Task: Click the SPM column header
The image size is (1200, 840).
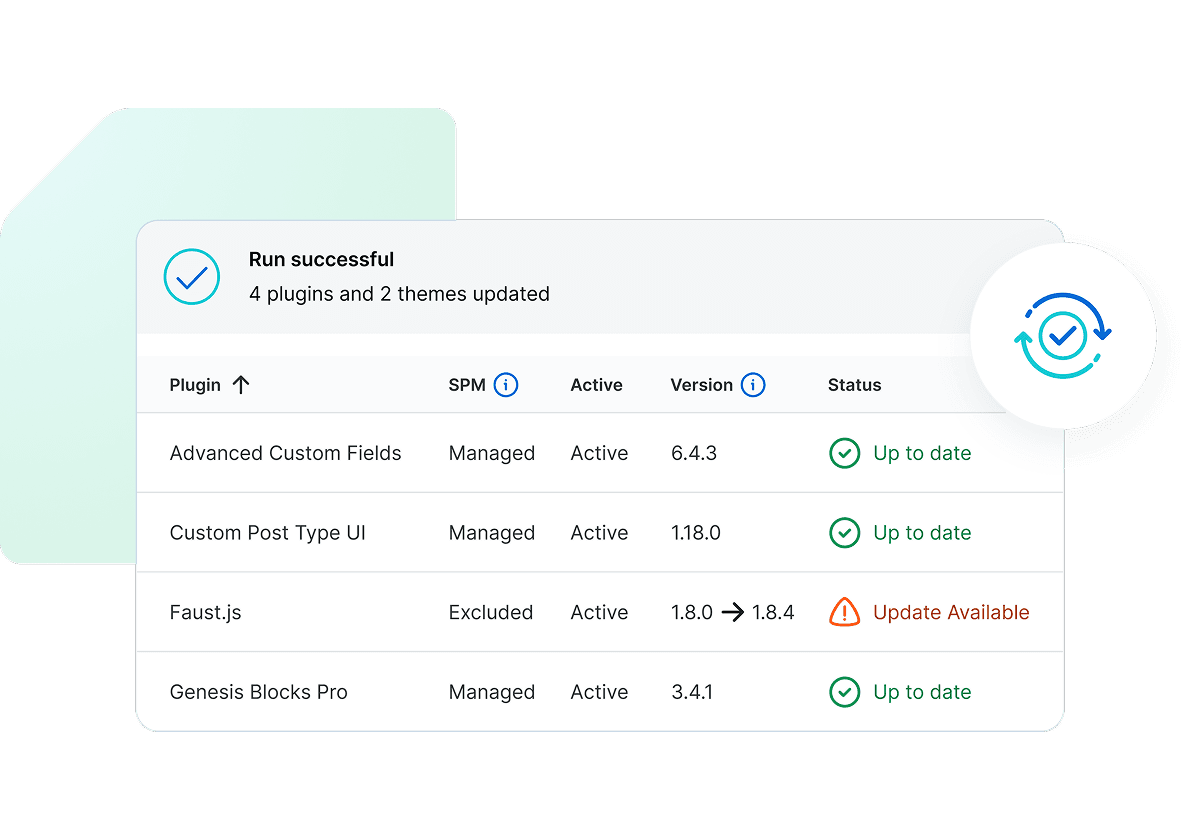Action: click(x=466, y=385)
